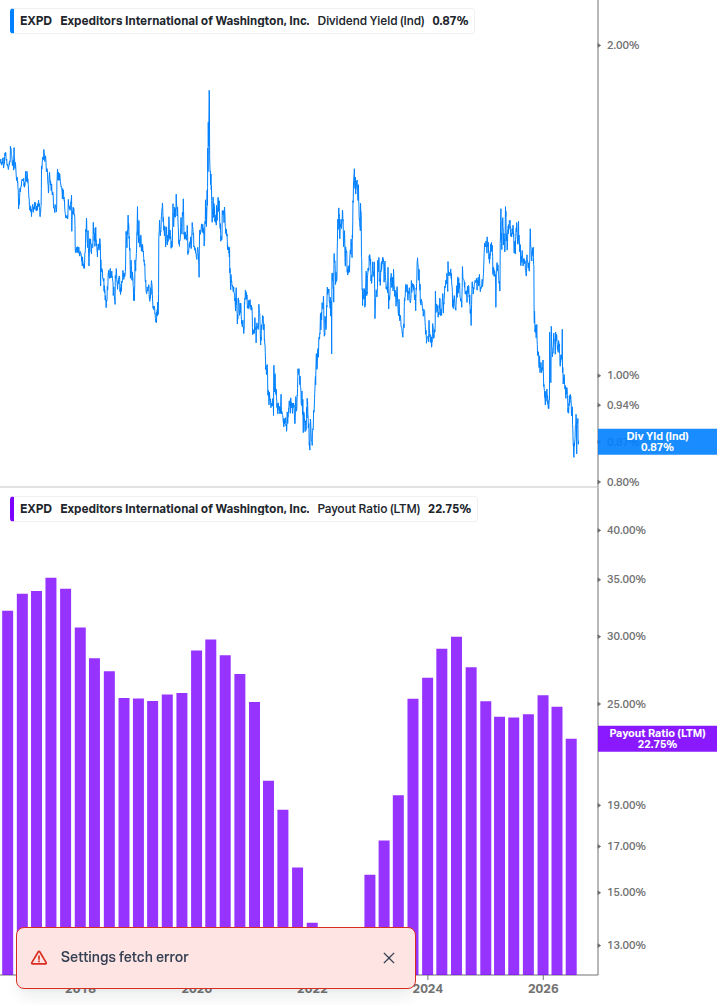Click the 40.00% label on payout ratio axis
The image size is (717, 1005).
626,530
